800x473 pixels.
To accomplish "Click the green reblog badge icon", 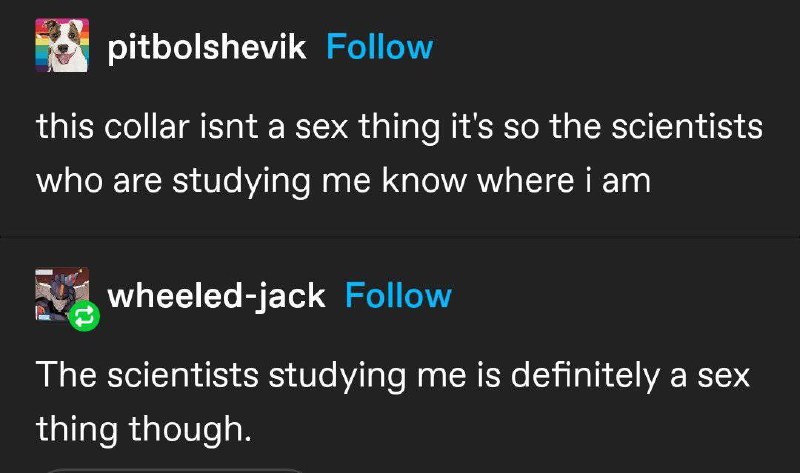I will (x=84, y=316).
